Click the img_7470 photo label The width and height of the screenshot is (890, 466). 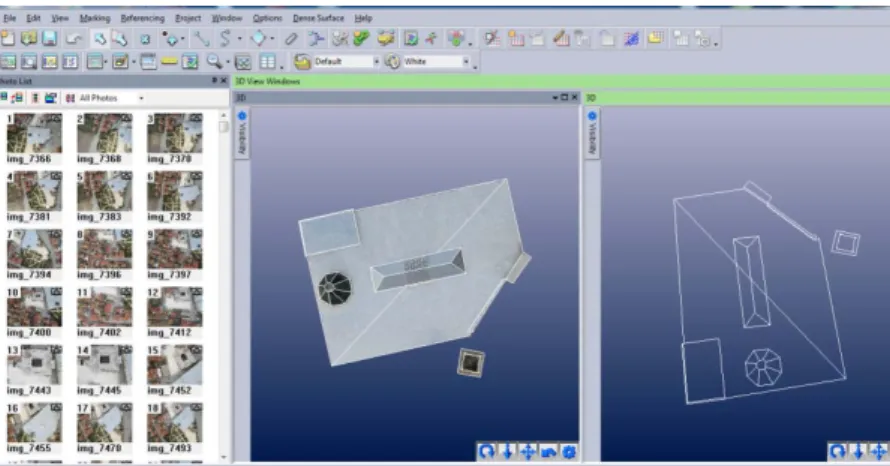click(x=99, y=448)
